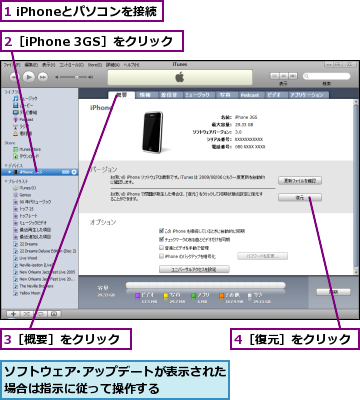
Task: Click the Play button in iTunes
Action: point(29,77)
